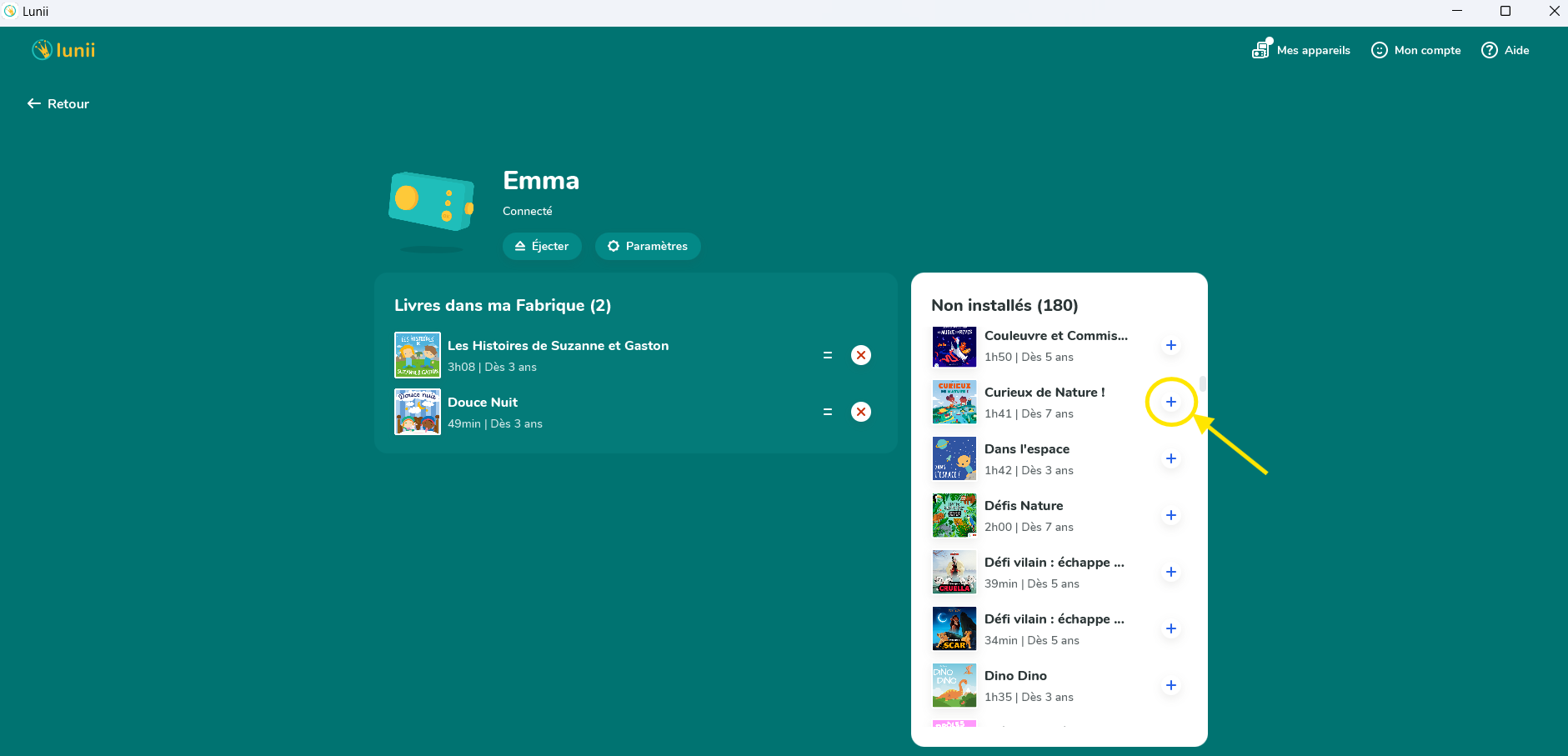1568x756 pixels.
Task: Maximize the Lunii window
Action: [1505, 11]
